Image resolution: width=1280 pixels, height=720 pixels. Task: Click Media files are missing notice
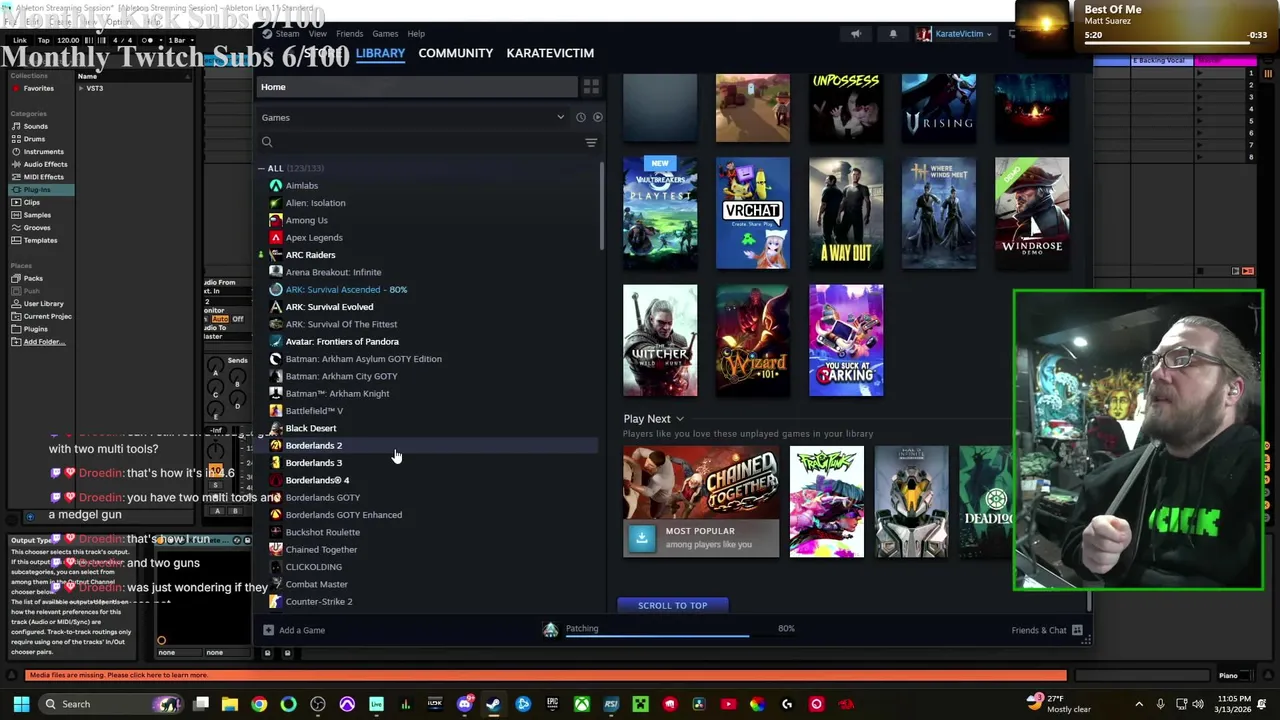coord(545,675)
